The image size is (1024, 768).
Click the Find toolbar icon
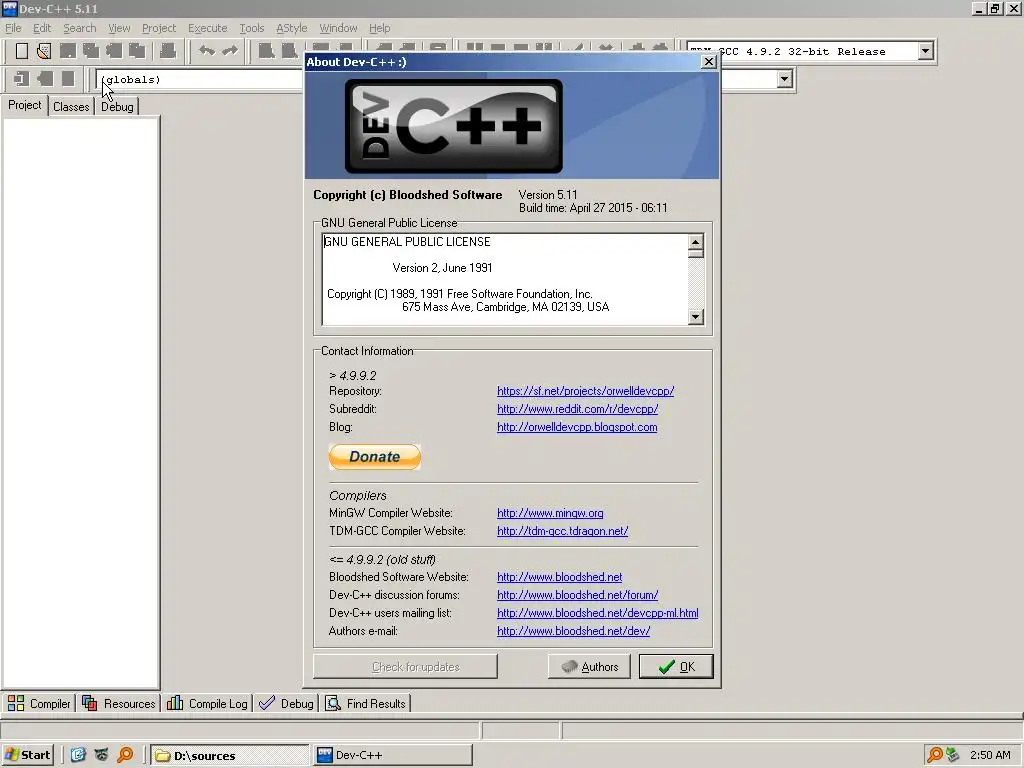pyautogui.click(x=266, y=51)
